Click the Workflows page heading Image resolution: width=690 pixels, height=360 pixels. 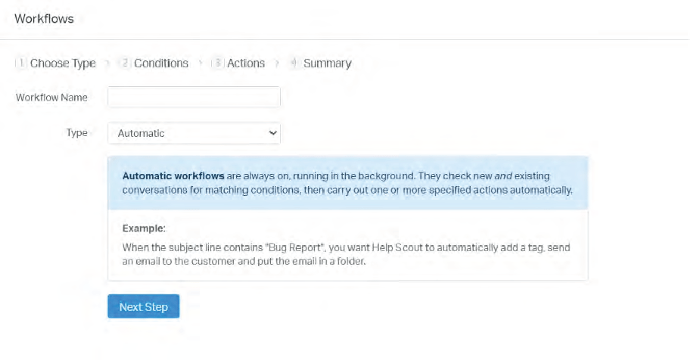[44, 19]
